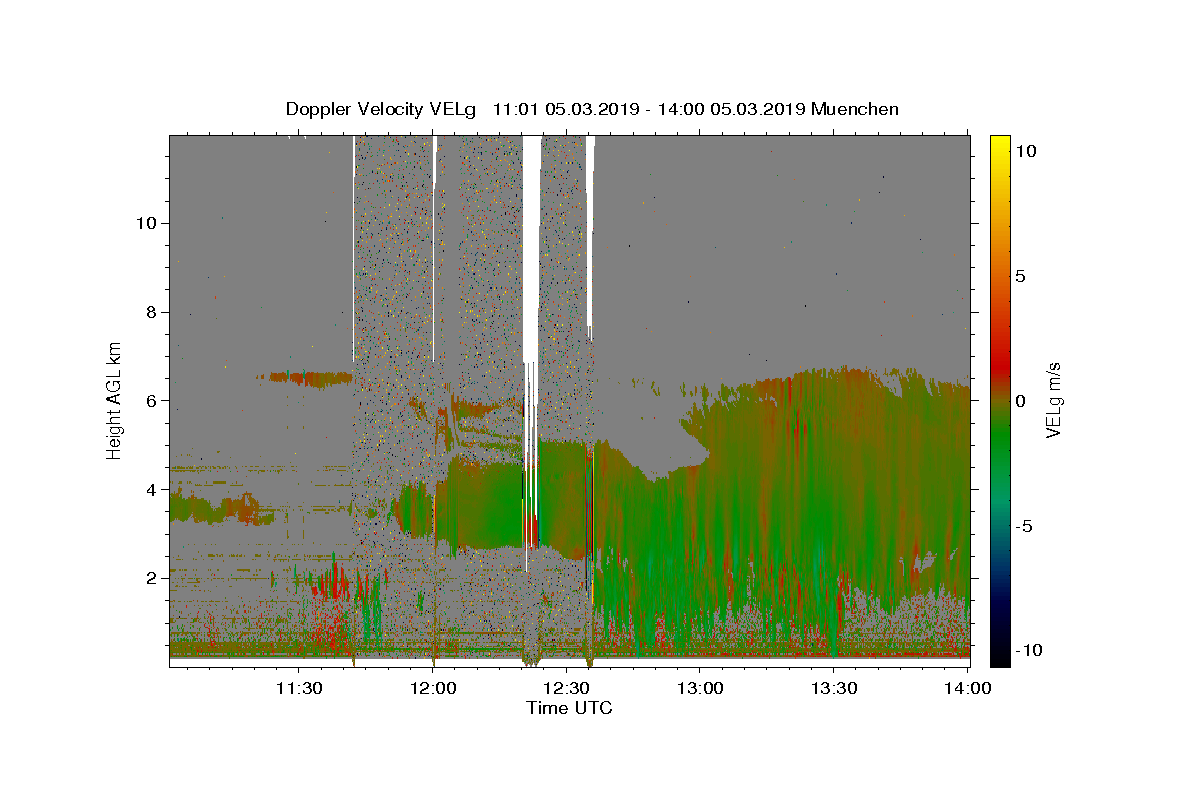The height and width of the screenshot is (800, 1200).
Task: Click the colorbar value '-10' at bottom
Action: click(x=1027, y=650)
